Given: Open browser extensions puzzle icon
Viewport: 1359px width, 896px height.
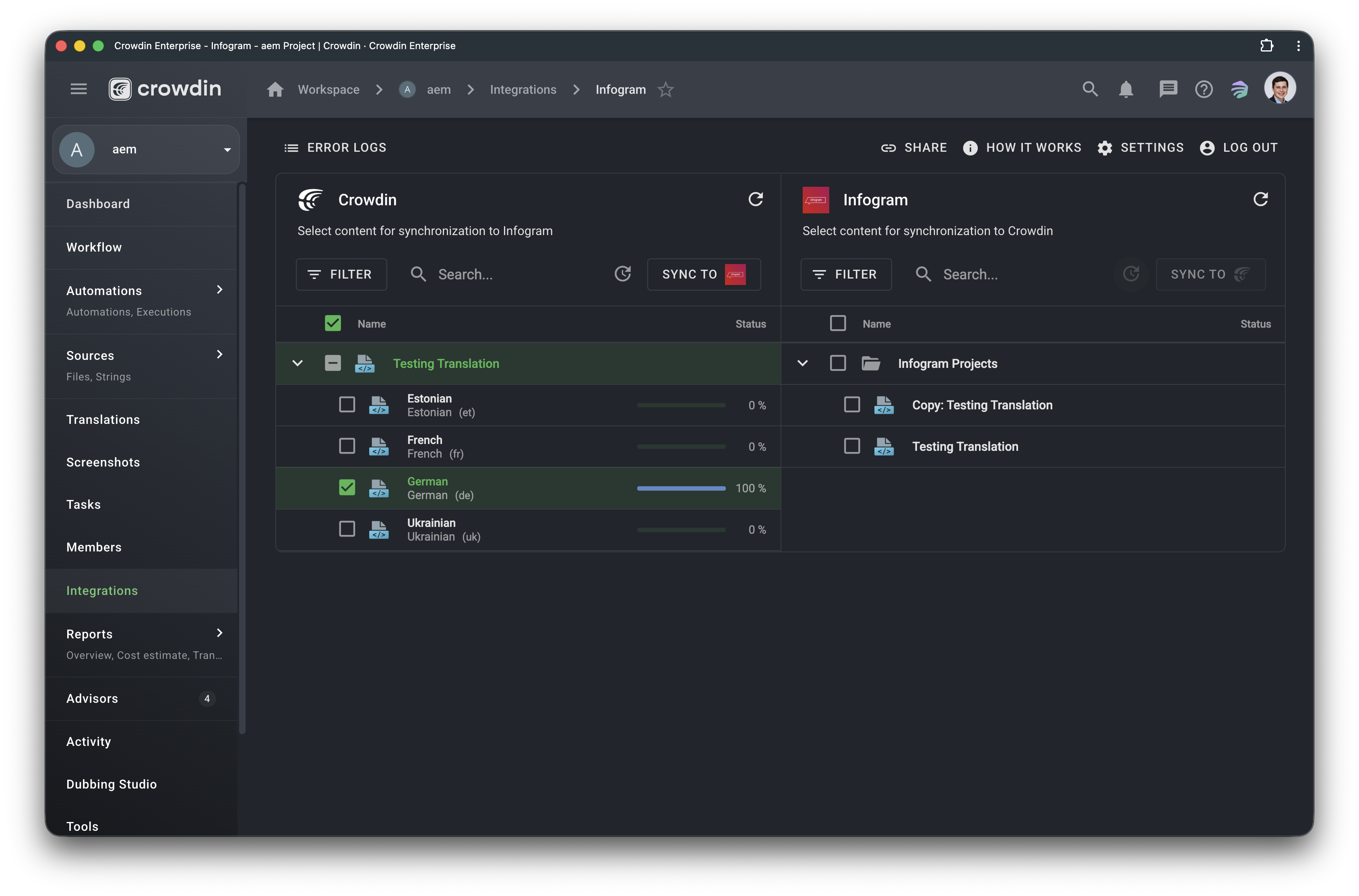Looking at the screenshot, I should pyautogui.click(x=1266, y=46).
